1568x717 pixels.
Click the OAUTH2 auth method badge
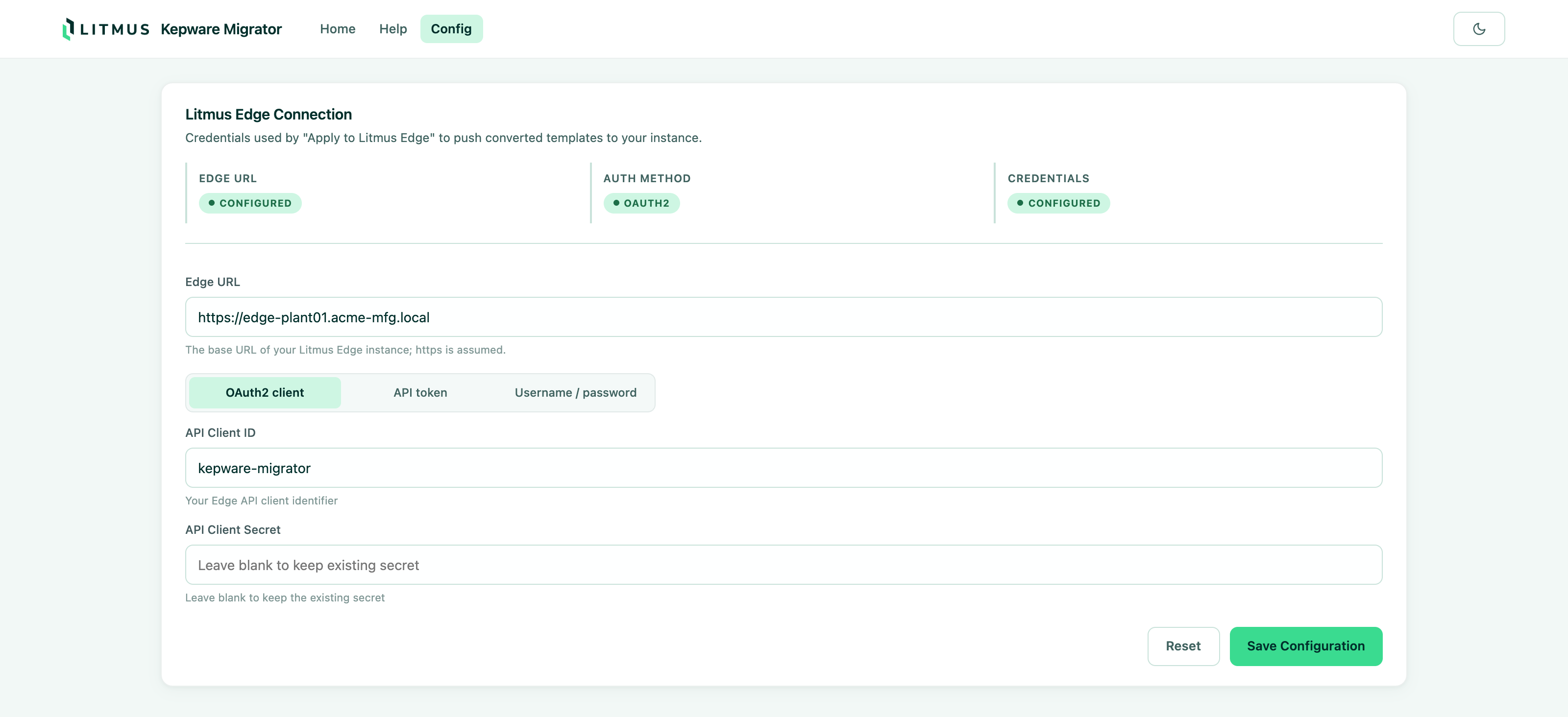pyautogui.click(x=641, y=203)
